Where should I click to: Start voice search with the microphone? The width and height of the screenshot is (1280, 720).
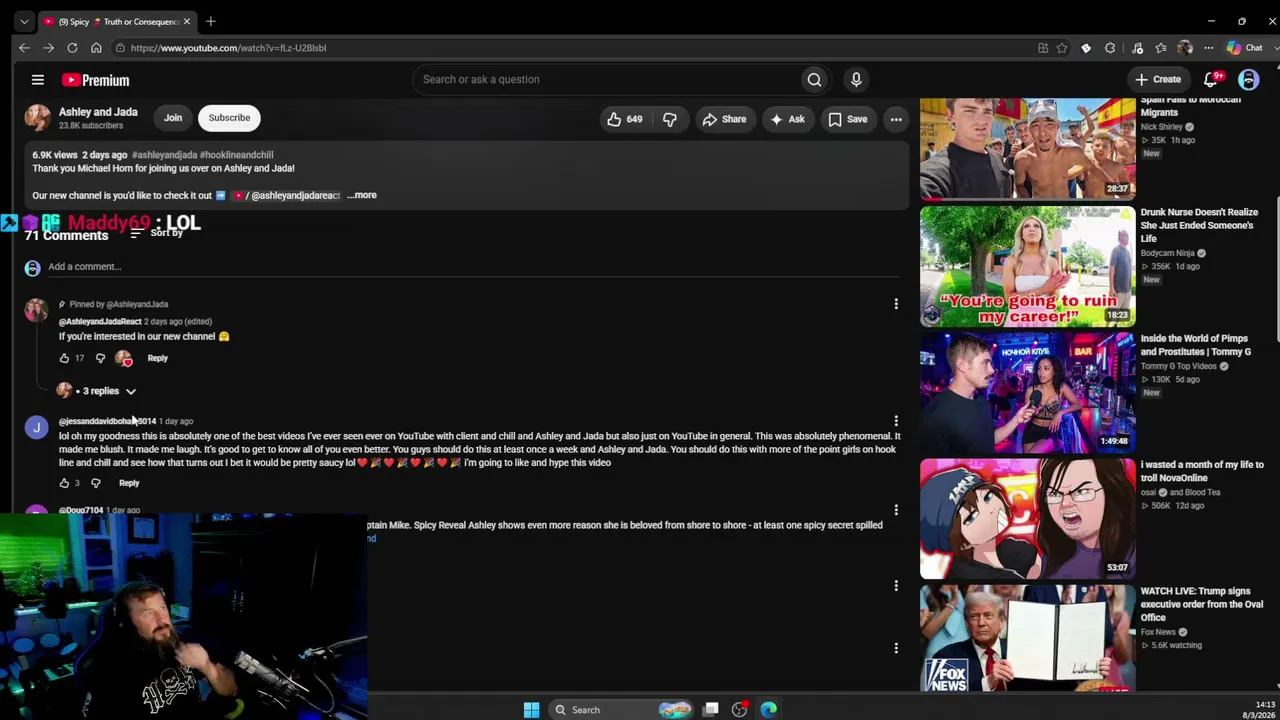(856, 80)
